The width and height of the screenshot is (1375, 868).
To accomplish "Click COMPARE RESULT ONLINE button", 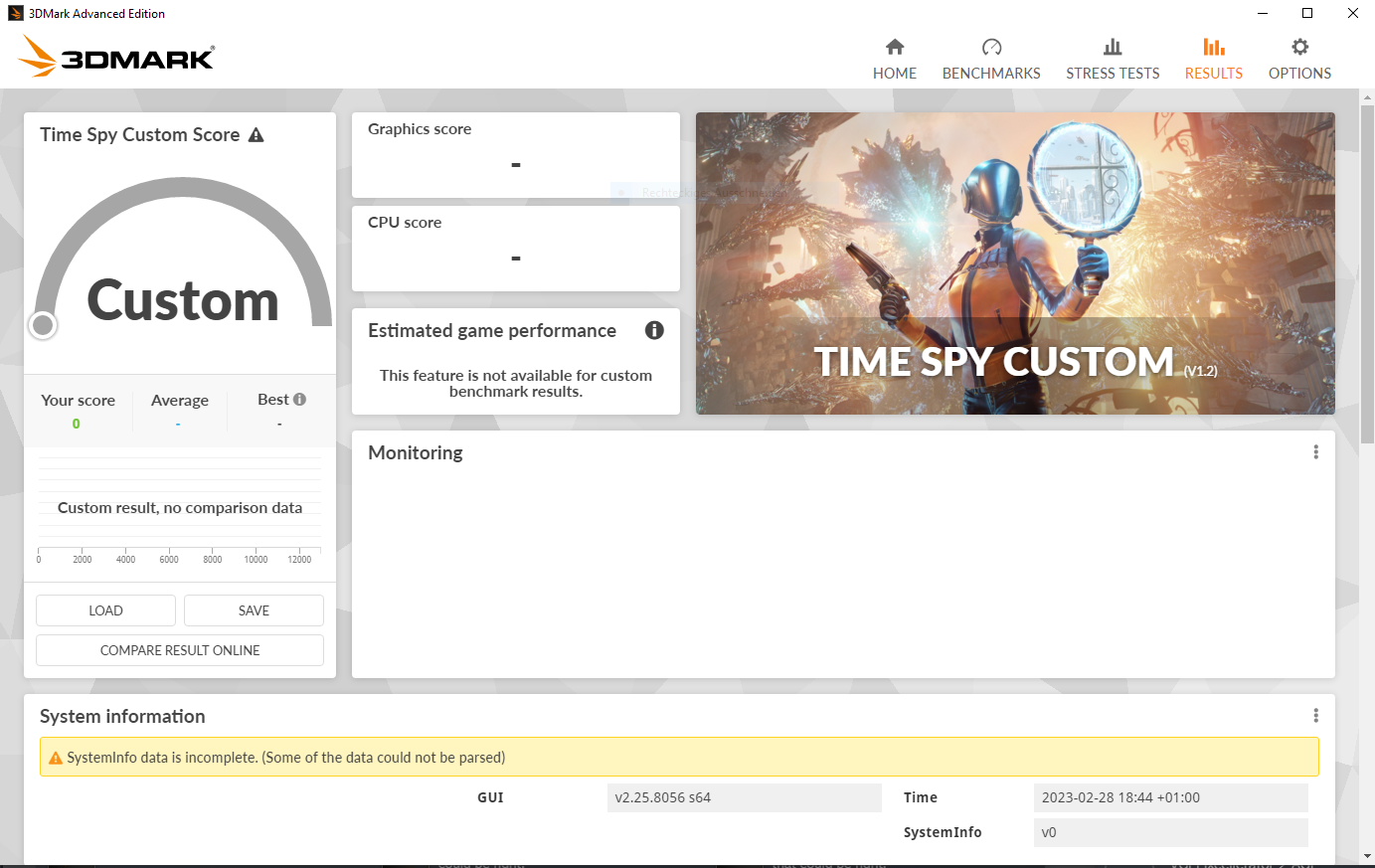I will pos(180,650).
